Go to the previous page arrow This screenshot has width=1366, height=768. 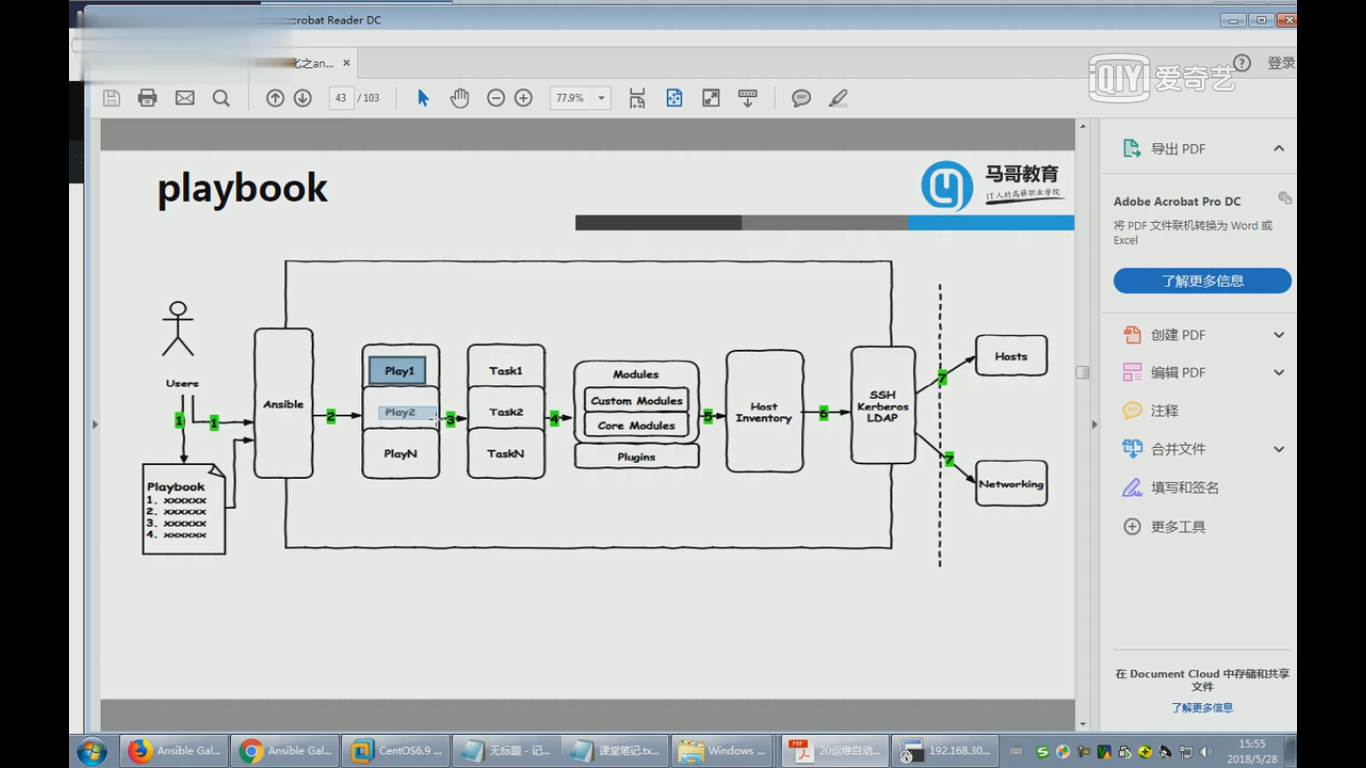[275, 98]
